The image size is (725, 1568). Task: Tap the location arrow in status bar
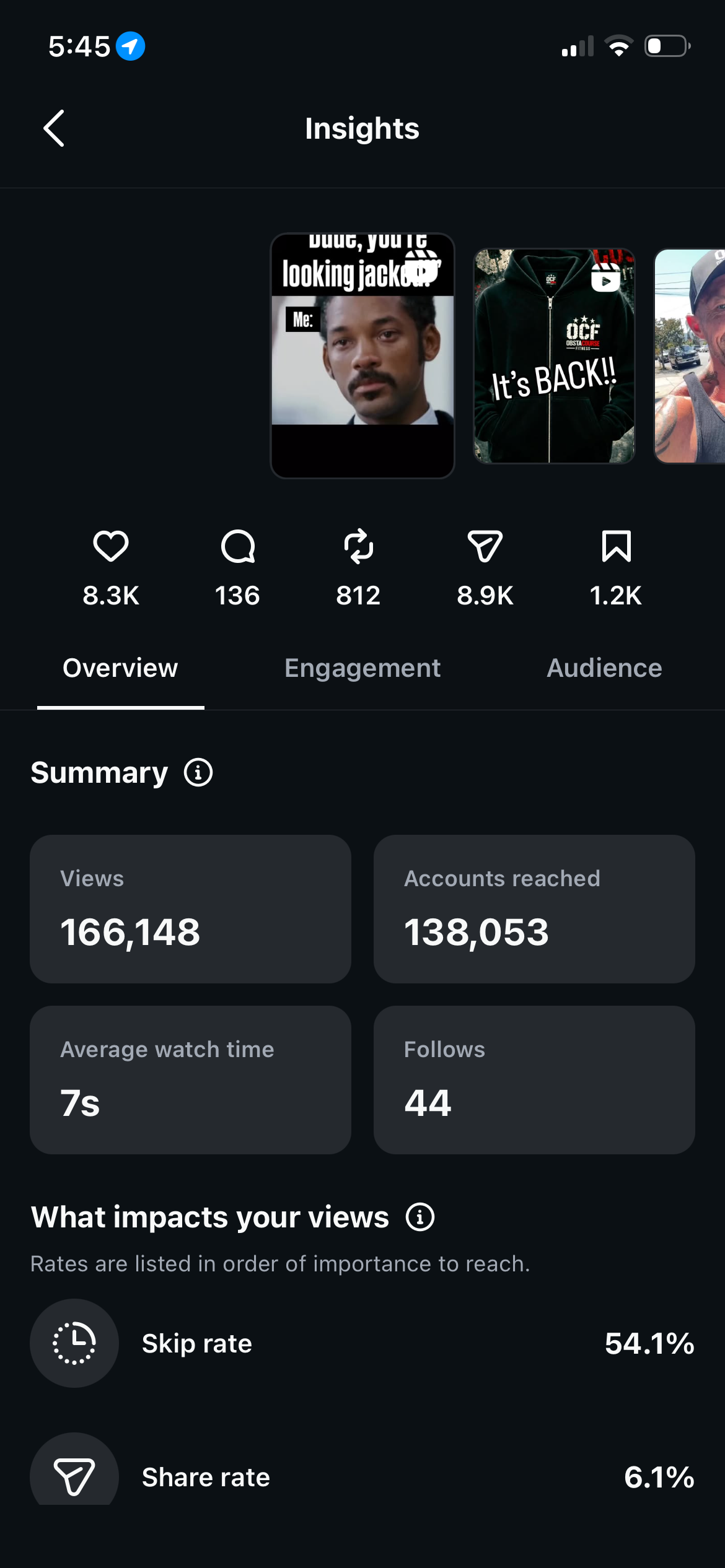click(x=131, y=46)
